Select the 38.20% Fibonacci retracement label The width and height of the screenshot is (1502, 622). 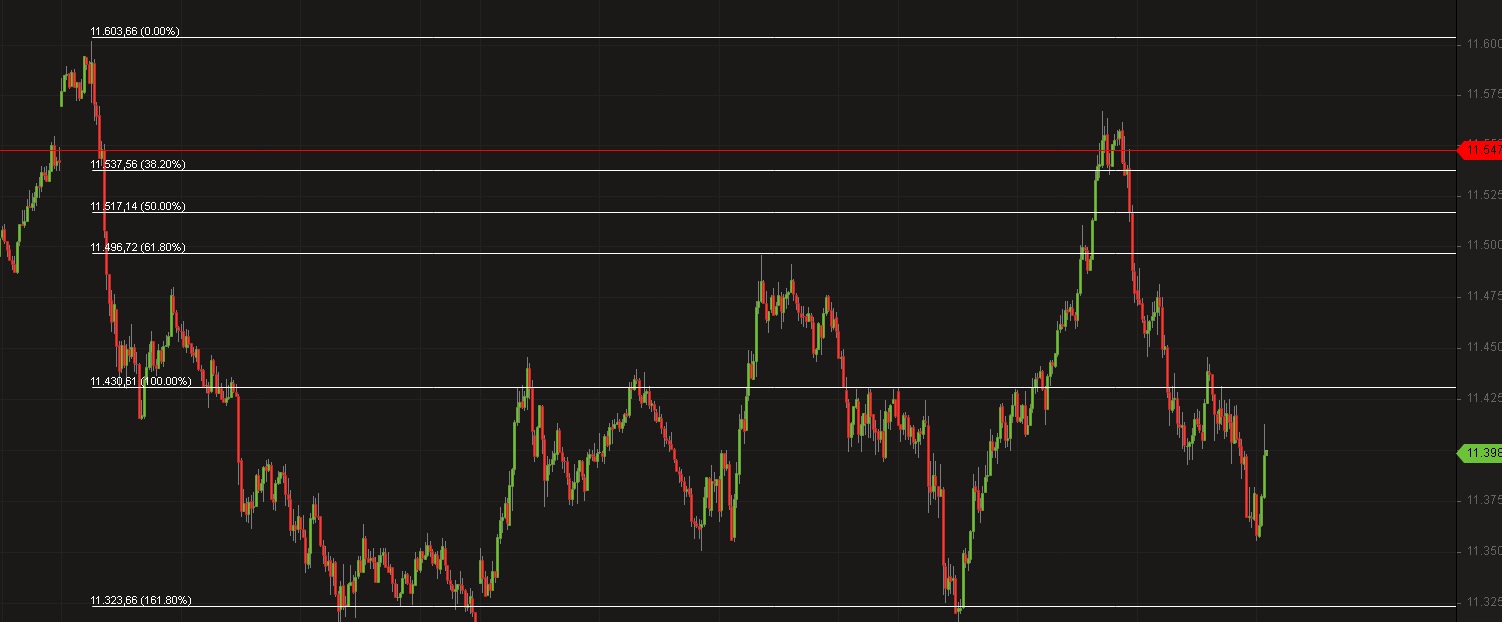click(138, 164)
